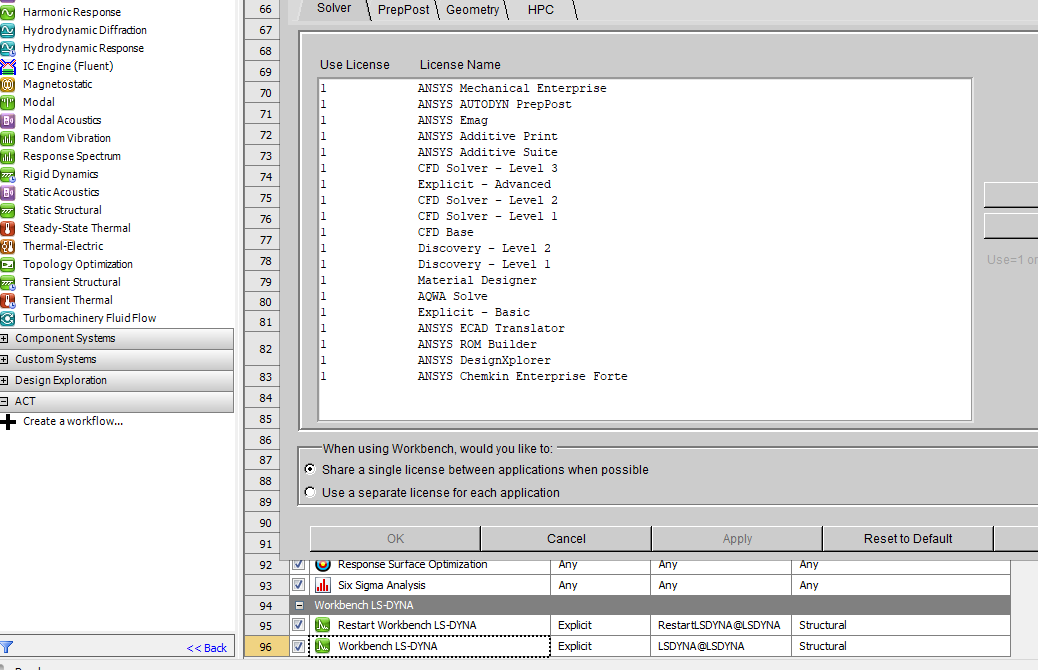Click the Six Sigma Analysis icon
This screenshot has height=670, width=1038.
click(322, 585)
